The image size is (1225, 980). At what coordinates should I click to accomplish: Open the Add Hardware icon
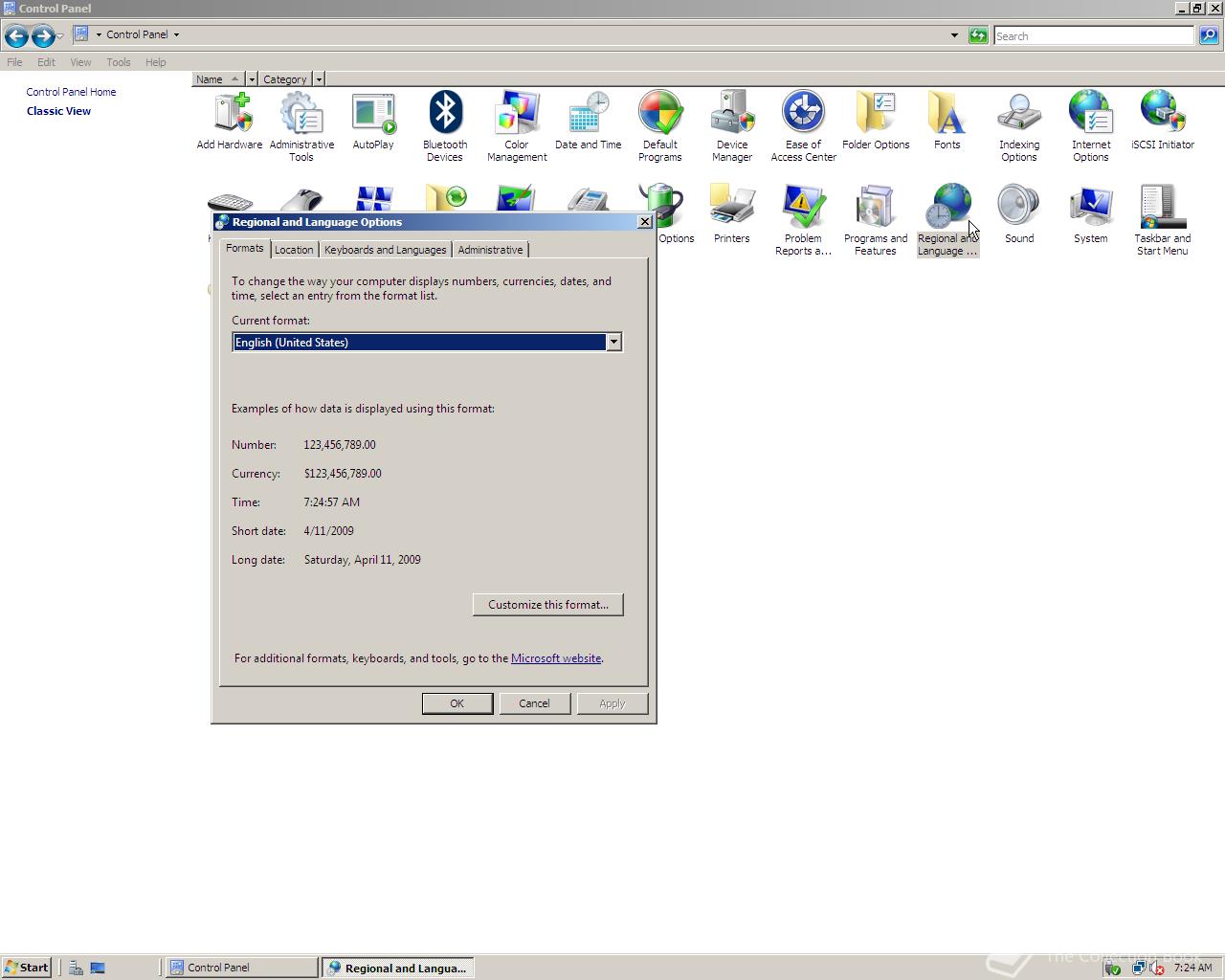(230, 121)
